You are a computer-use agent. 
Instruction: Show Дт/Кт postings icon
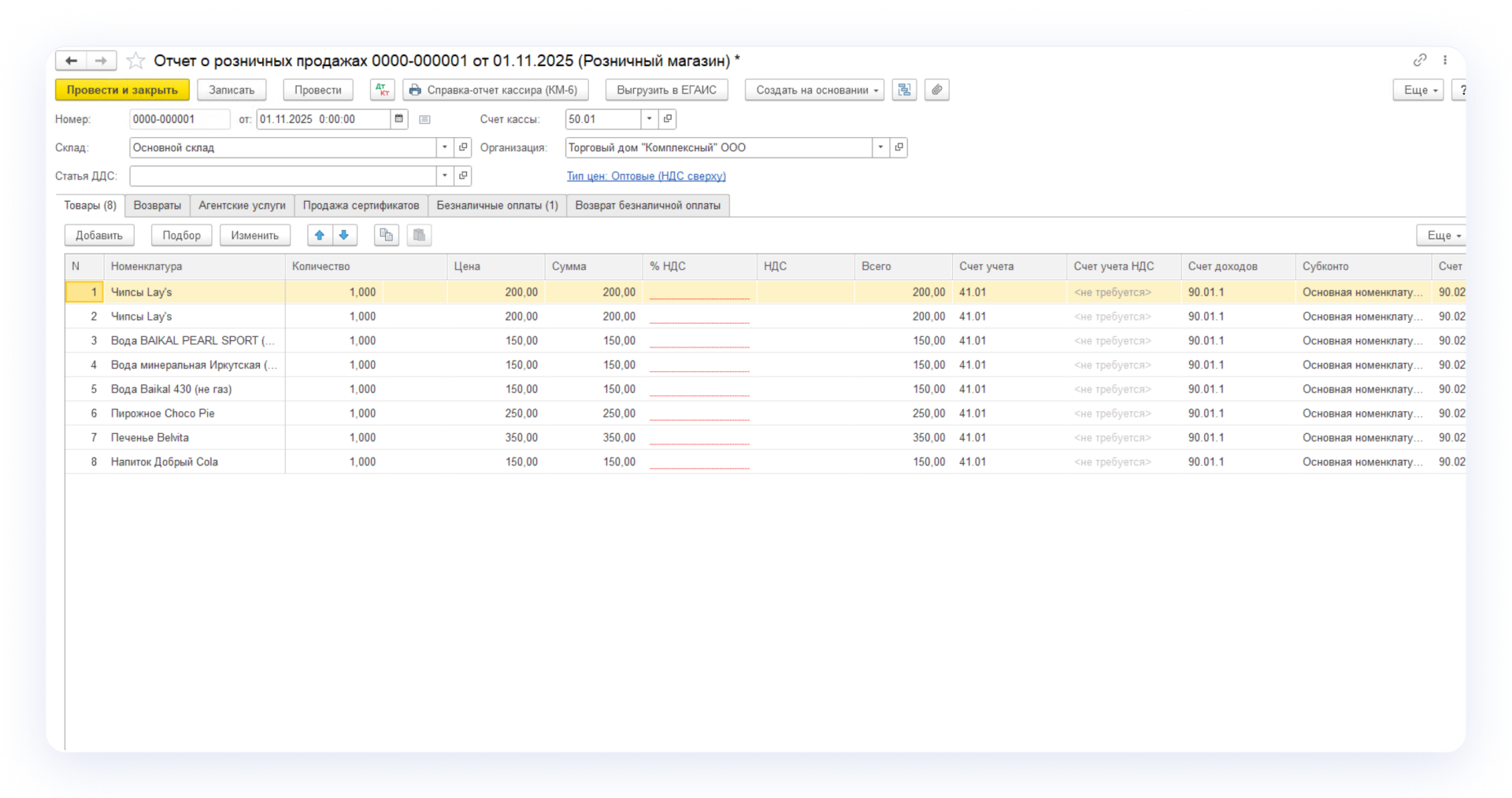coord(382,90)
